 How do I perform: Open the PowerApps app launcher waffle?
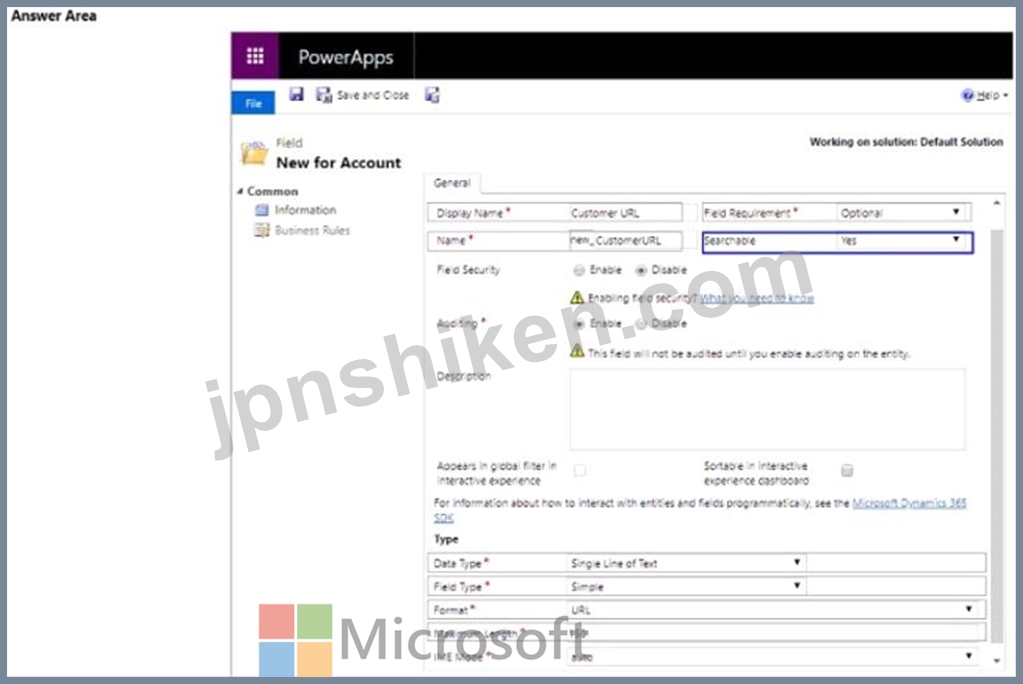pyautogui.click(x=255, y=56)
